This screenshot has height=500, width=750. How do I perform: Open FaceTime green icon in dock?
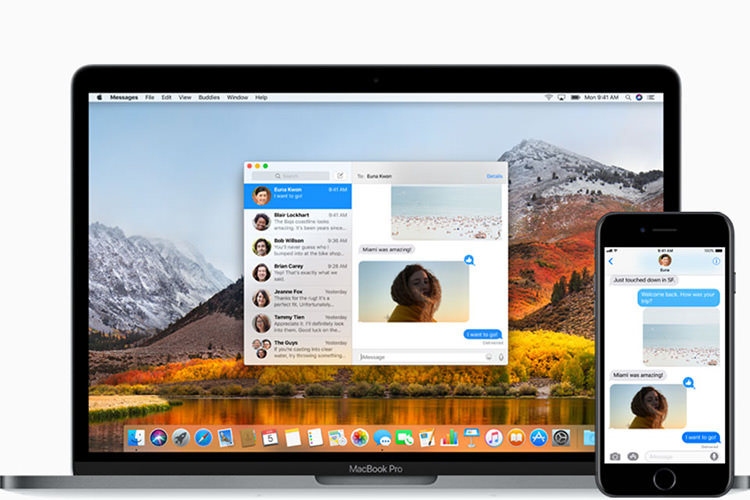pyautogui.click(x=404, y=437)
